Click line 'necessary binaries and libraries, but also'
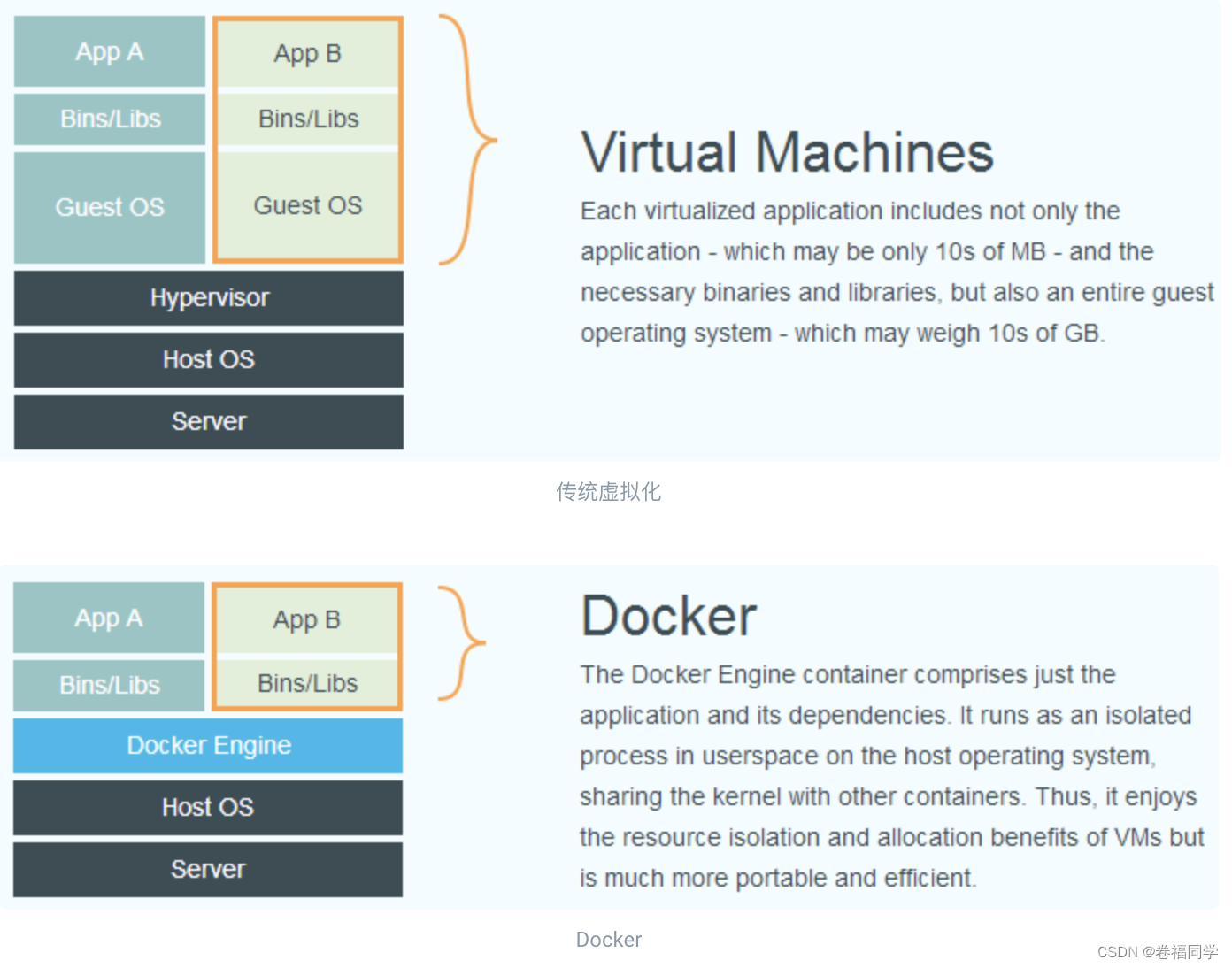This screenshot has height=968, width=1232. (897, 293)
